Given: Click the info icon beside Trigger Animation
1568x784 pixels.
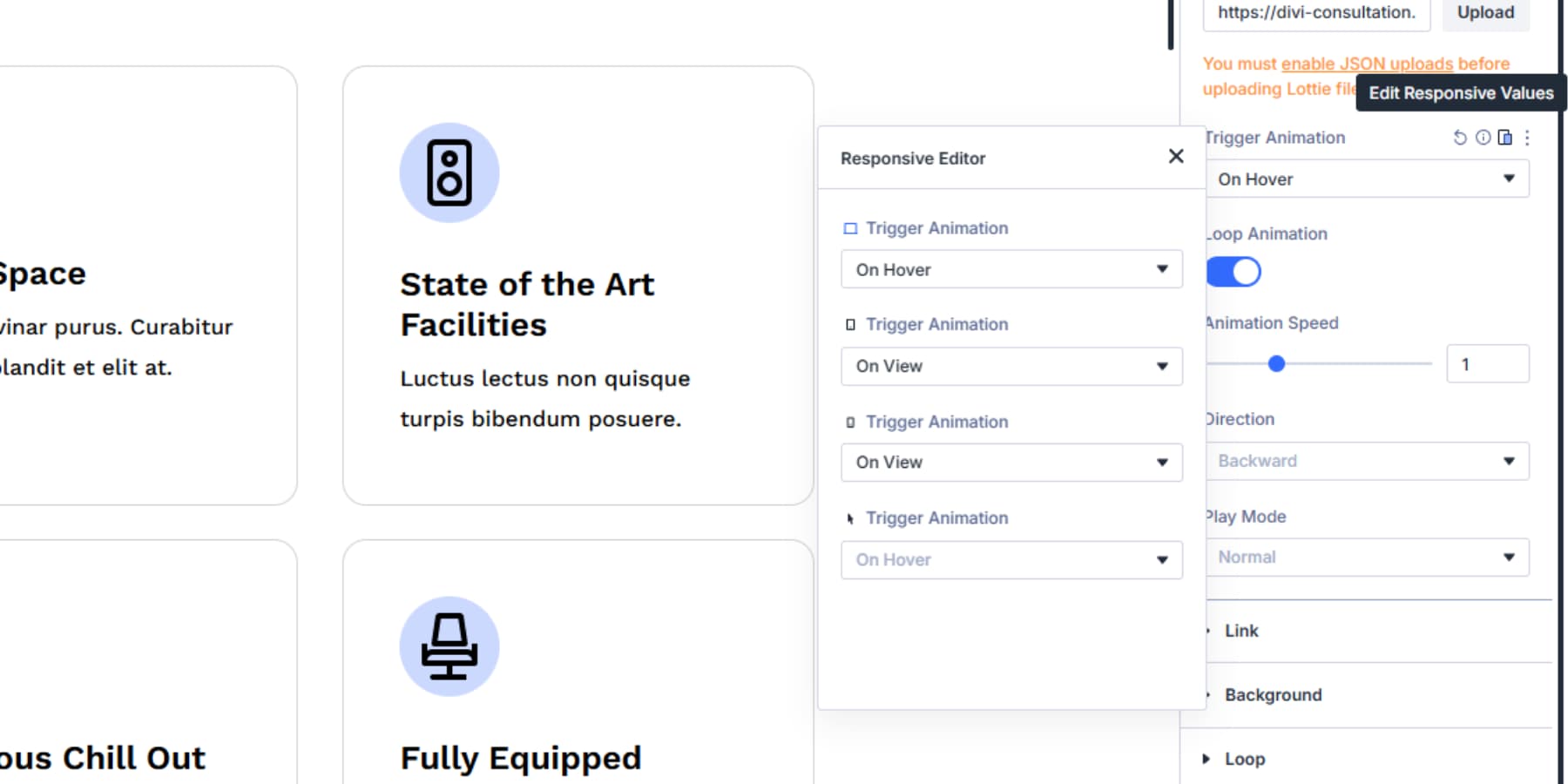Looking at the screenshot, I should [1483, 138].
